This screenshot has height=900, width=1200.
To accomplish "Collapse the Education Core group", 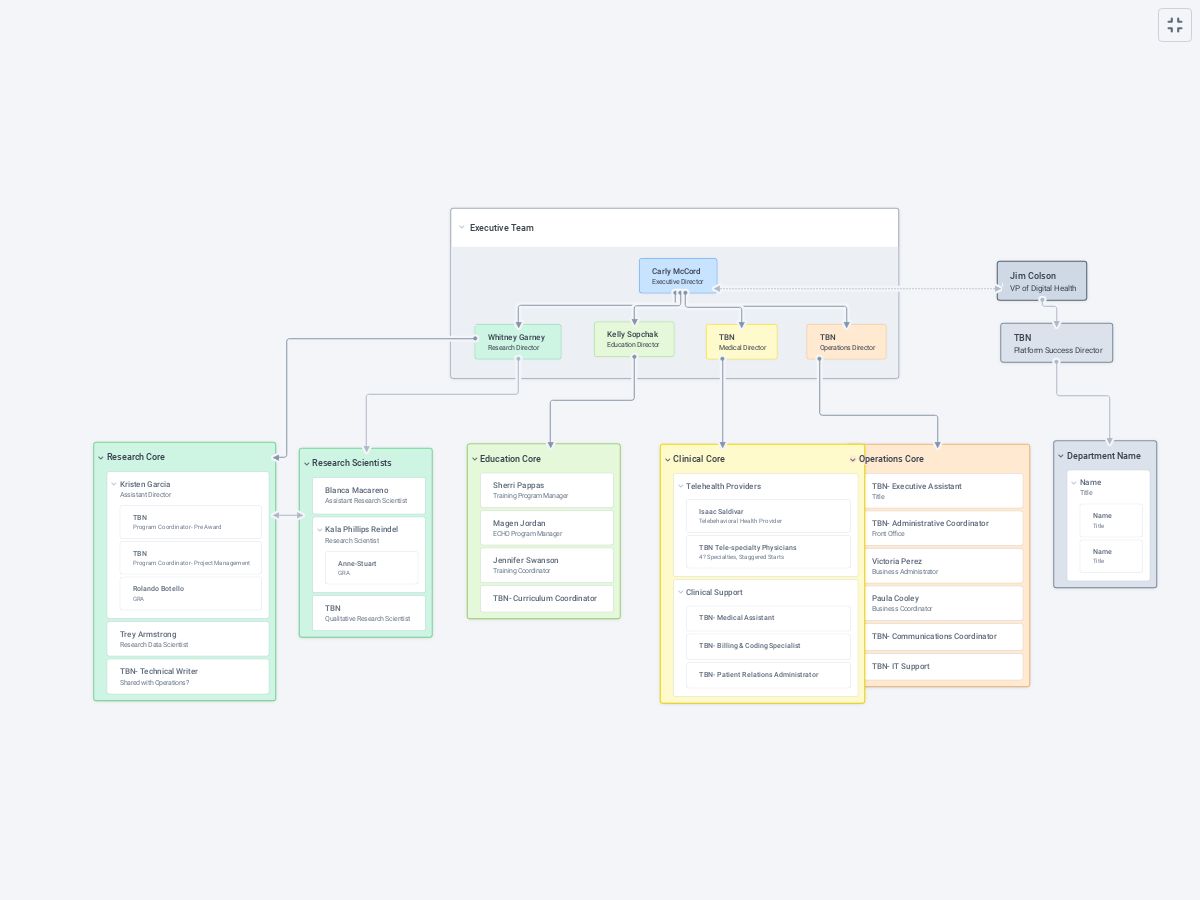I will [x=474, y=460].
